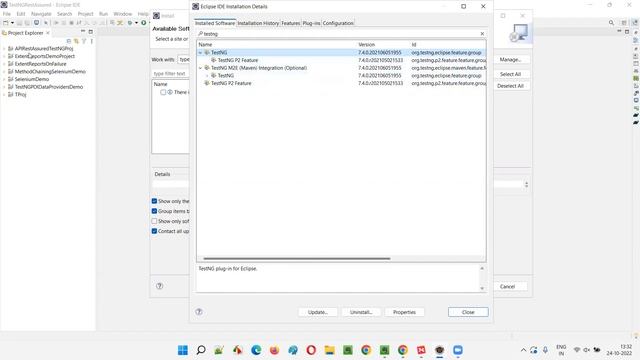Close the Installation Details dialog via Close button

tap(468, 312)
